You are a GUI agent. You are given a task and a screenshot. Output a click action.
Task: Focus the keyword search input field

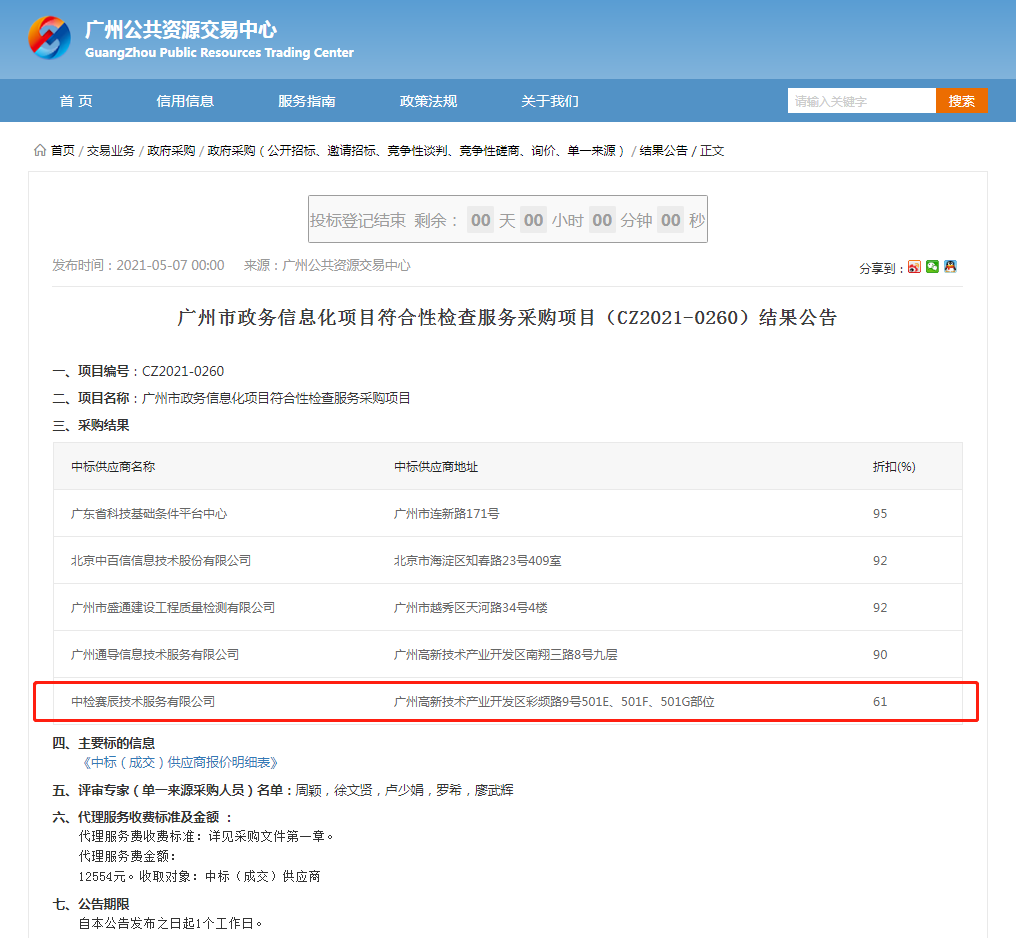(x=861, y=101)
